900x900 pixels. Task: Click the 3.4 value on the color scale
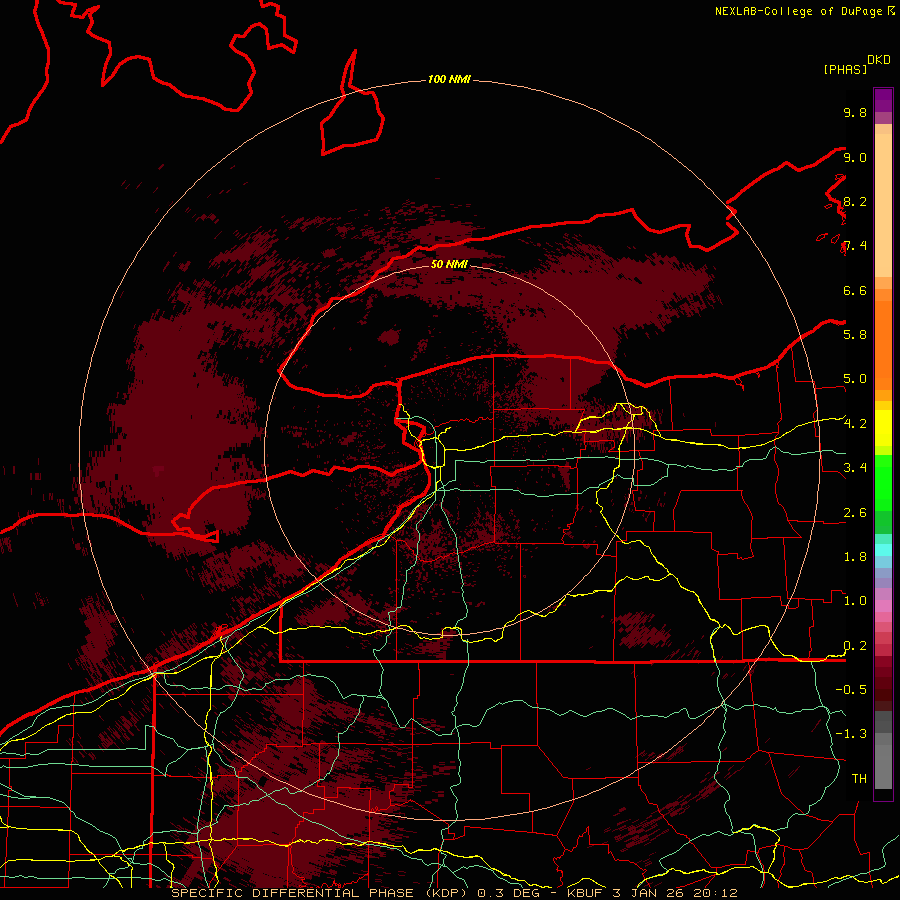[855, 468]
